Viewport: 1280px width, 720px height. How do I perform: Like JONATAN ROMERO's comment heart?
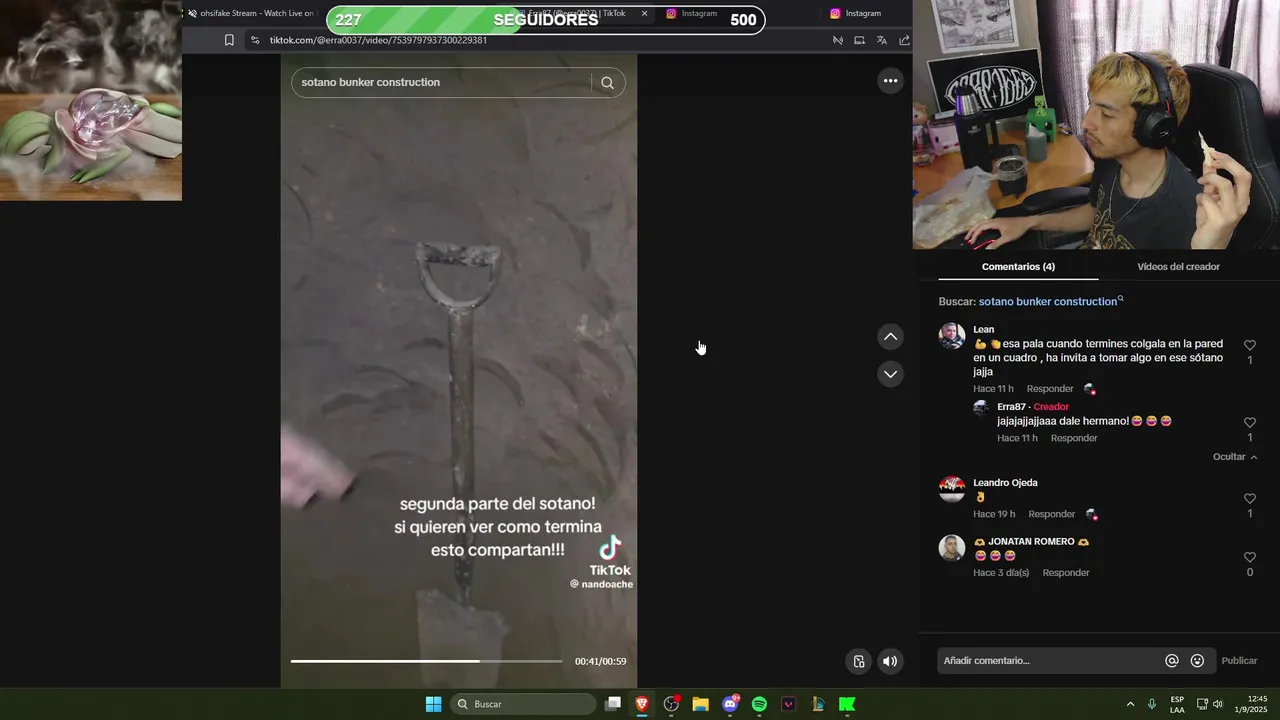pos(1249,558)
